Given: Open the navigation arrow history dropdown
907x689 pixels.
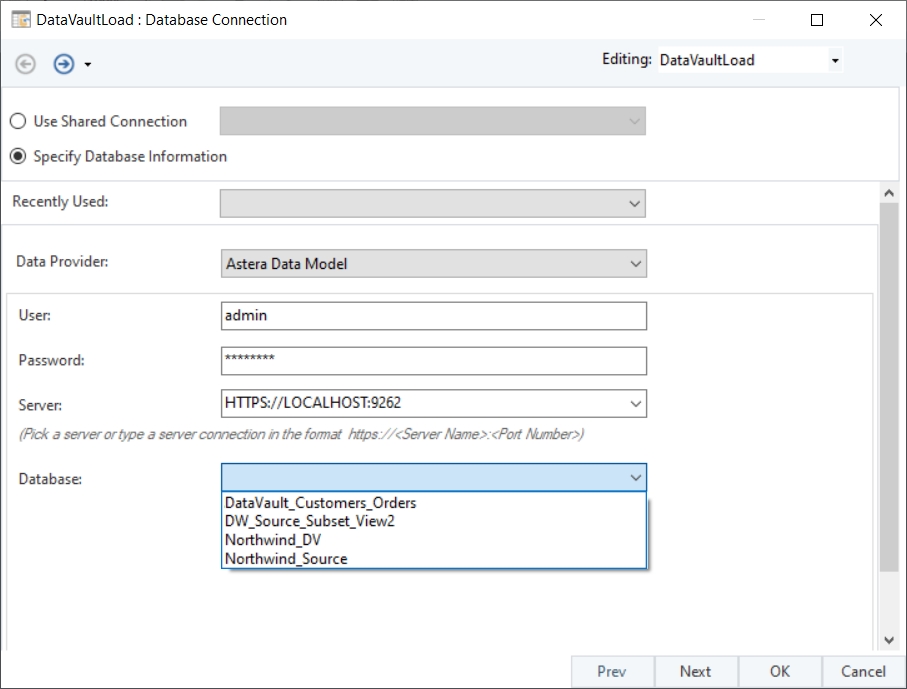Looking at the screenshot, I should point(88,65).
